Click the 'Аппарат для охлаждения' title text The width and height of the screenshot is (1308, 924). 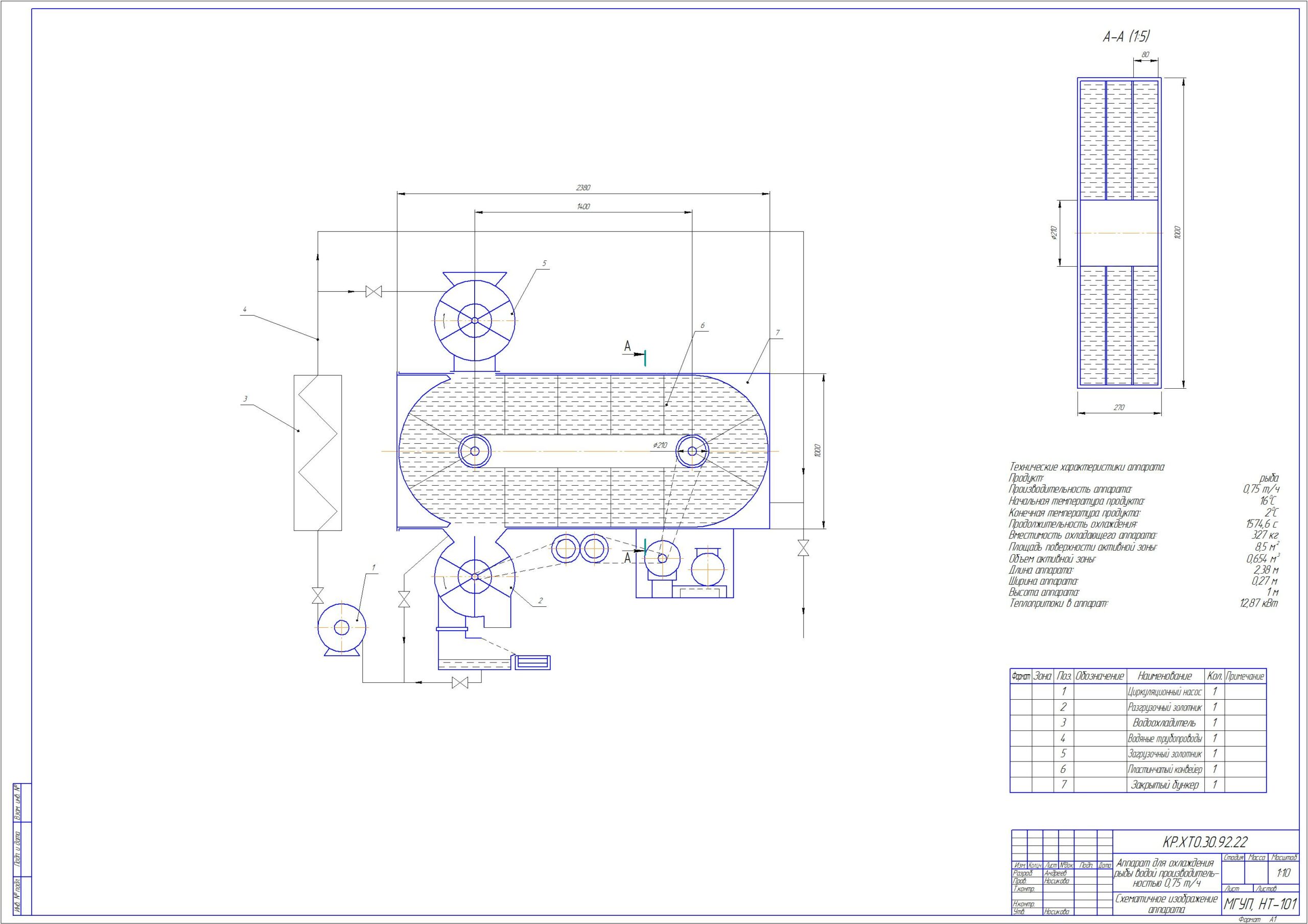tap(1165, 863)
